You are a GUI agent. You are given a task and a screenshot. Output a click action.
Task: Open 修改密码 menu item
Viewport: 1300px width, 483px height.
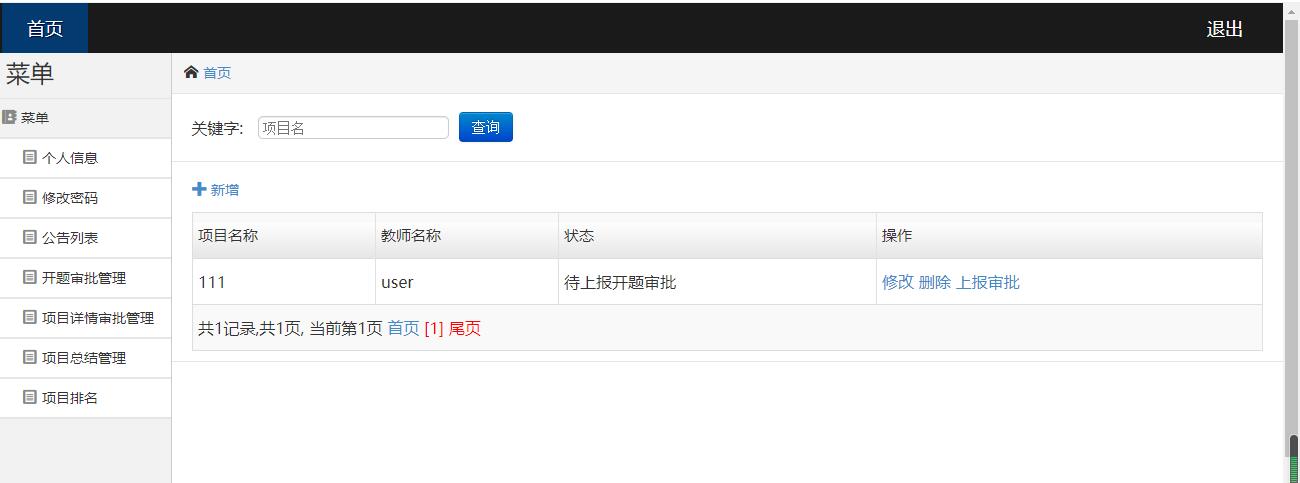click(x=86, y=198)
